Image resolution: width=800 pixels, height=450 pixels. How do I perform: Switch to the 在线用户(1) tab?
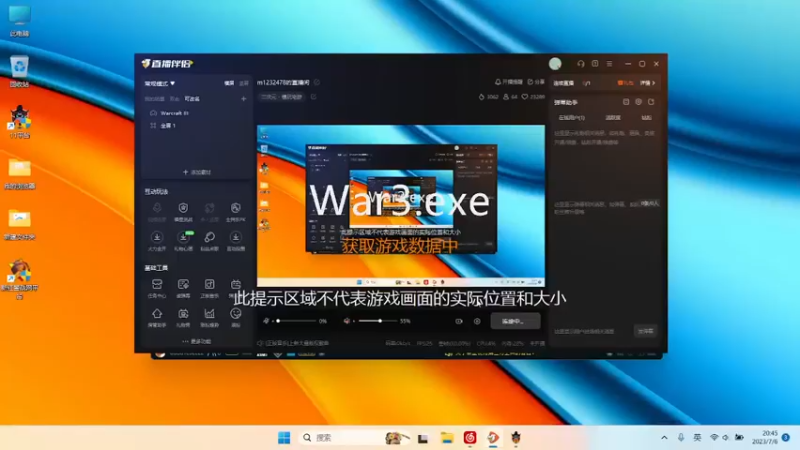(571, 117)
